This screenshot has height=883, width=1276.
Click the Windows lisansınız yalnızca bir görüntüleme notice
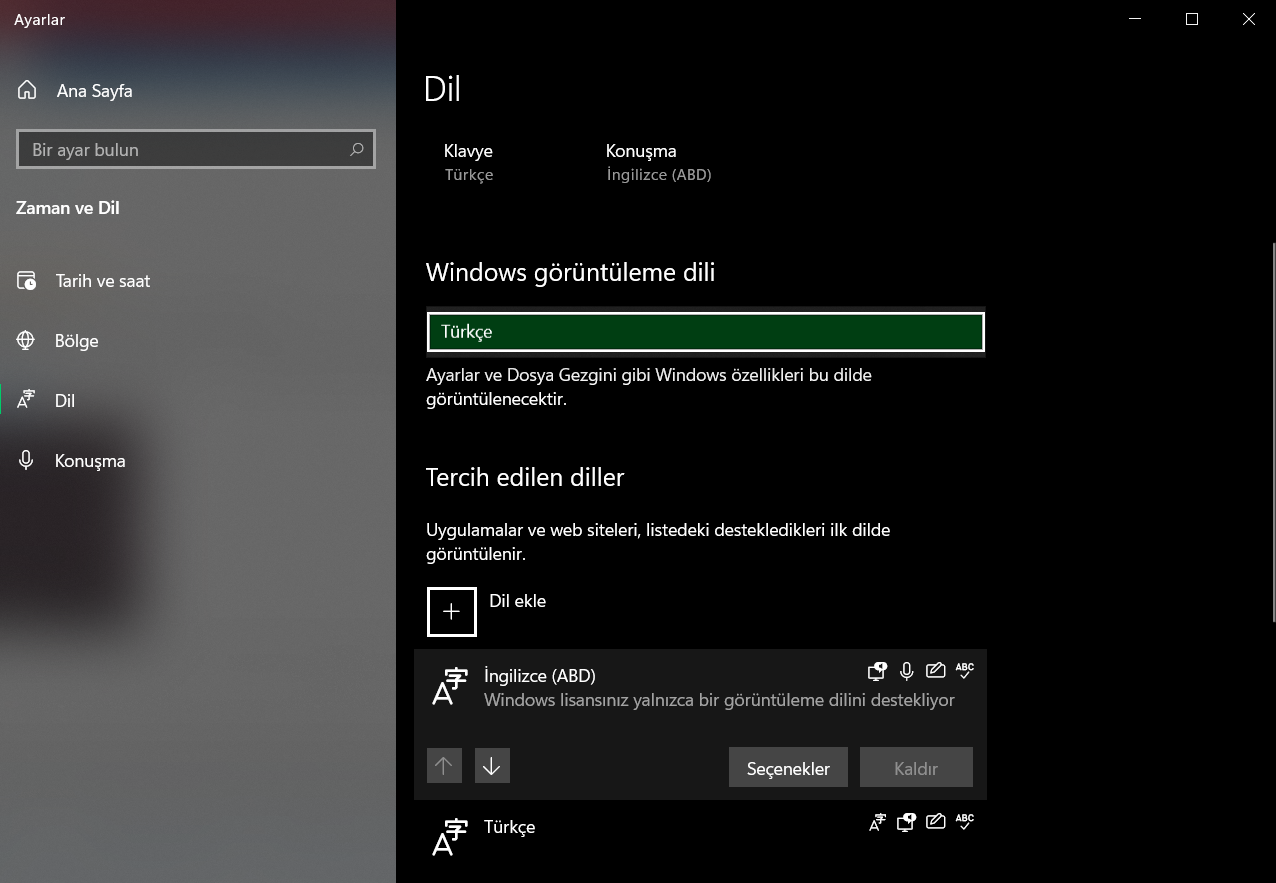719,700
